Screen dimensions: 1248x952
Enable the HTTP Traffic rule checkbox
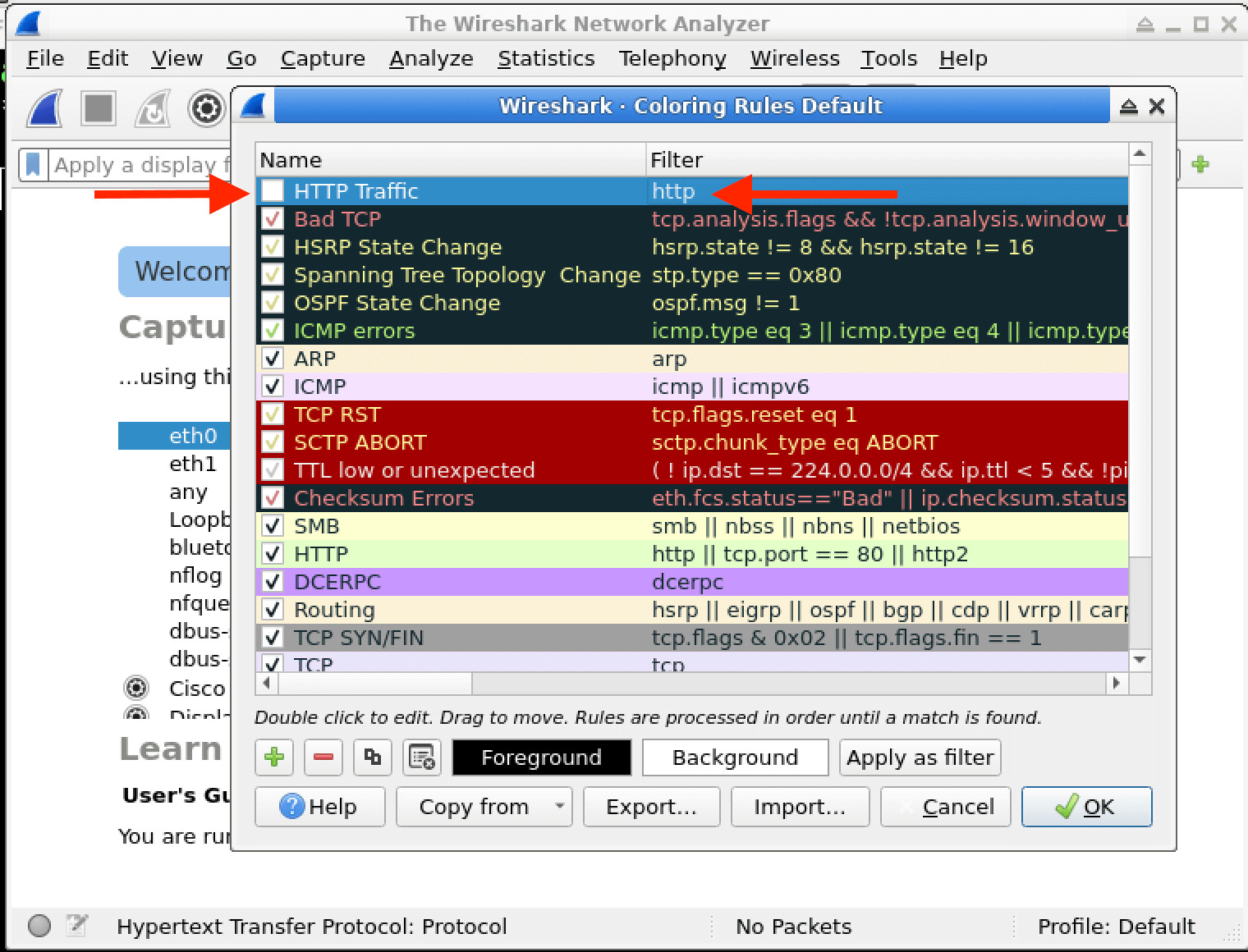(x=273, y=191)
